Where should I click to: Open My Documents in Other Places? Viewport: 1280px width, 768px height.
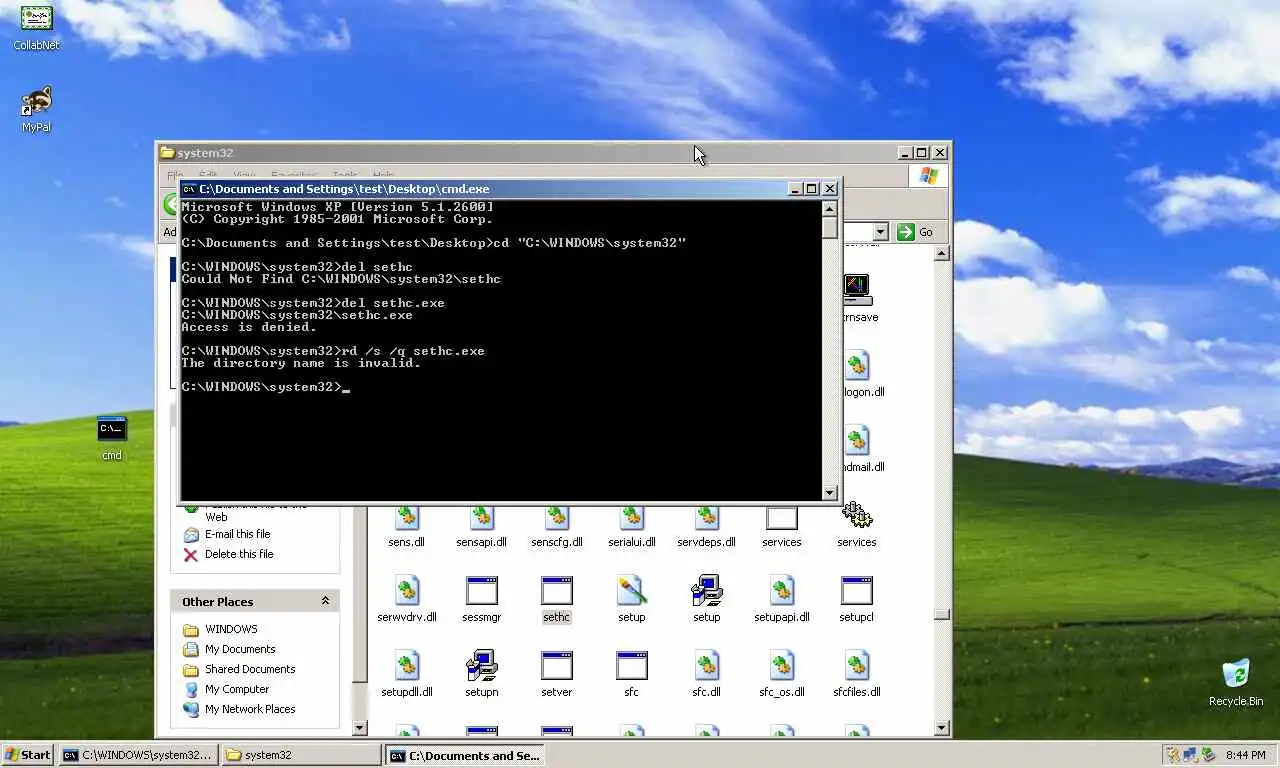230,649
